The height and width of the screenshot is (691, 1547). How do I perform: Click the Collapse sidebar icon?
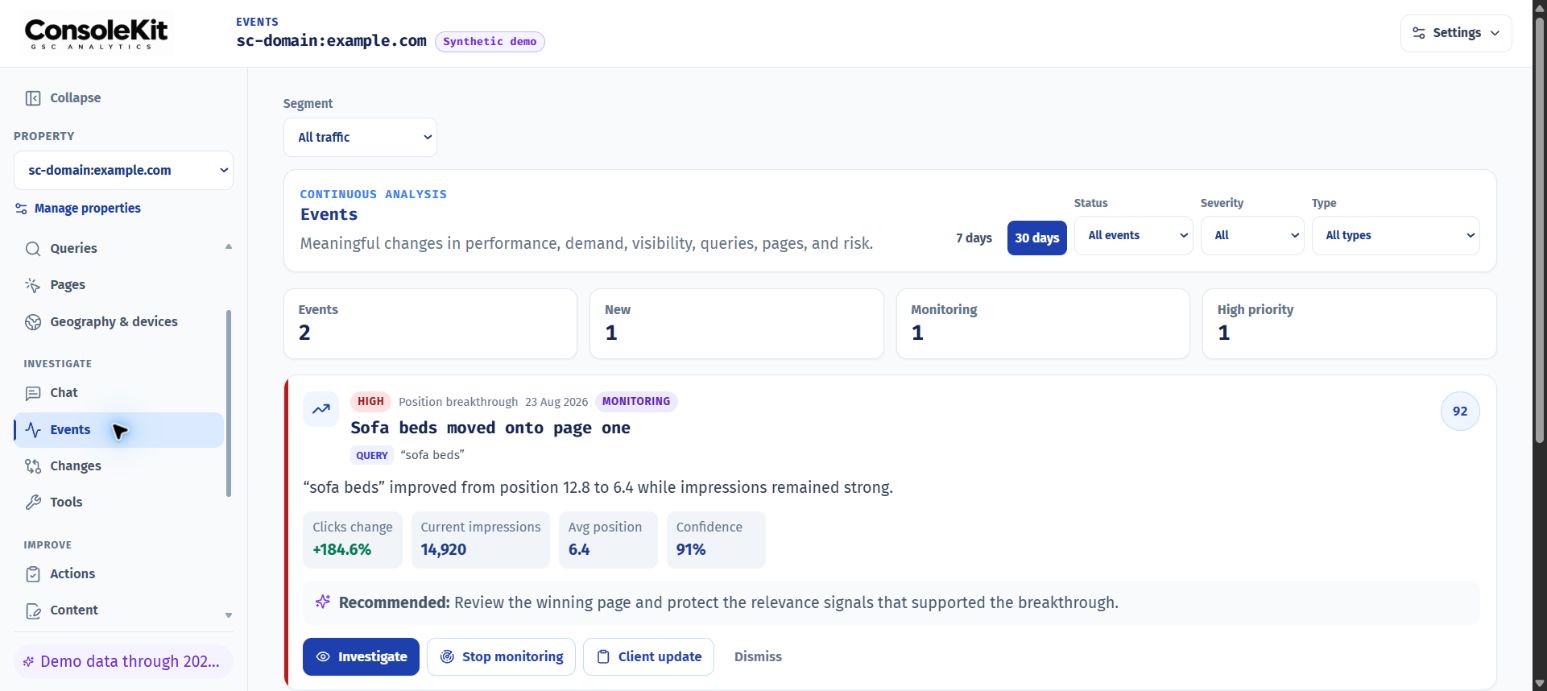(x=33, y=98)
